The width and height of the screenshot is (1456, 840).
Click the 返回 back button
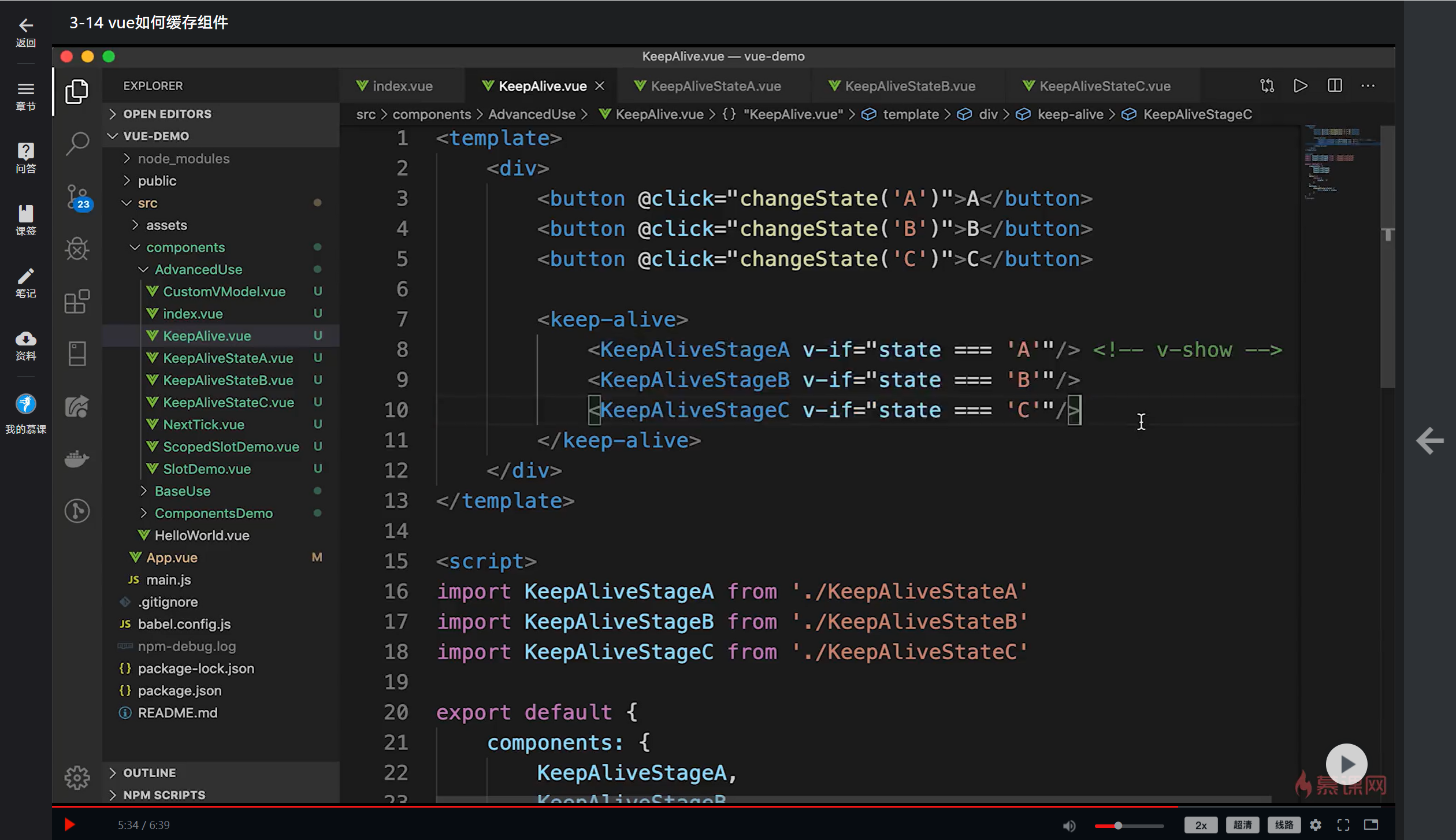[25, 32]
